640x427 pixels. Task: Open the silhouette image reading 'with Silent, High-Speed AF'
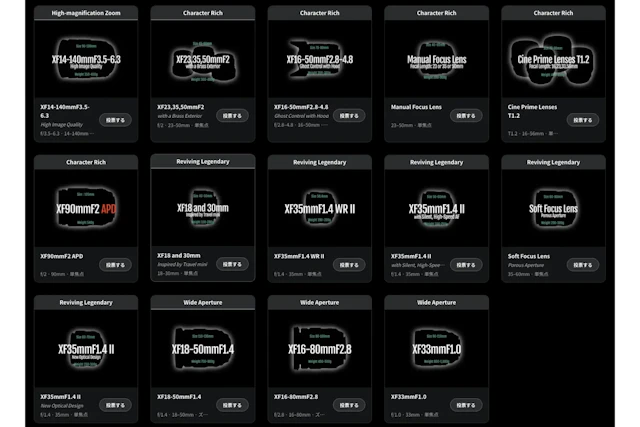point(436,208)
